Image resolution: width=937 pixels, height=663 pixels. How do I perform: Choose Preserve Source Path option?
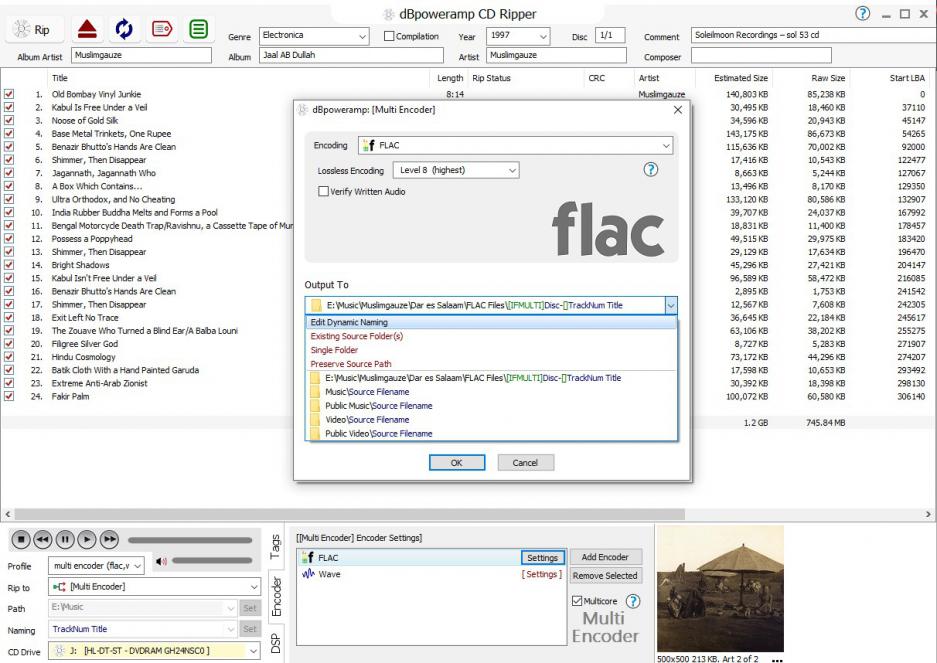tap(350, 364)
